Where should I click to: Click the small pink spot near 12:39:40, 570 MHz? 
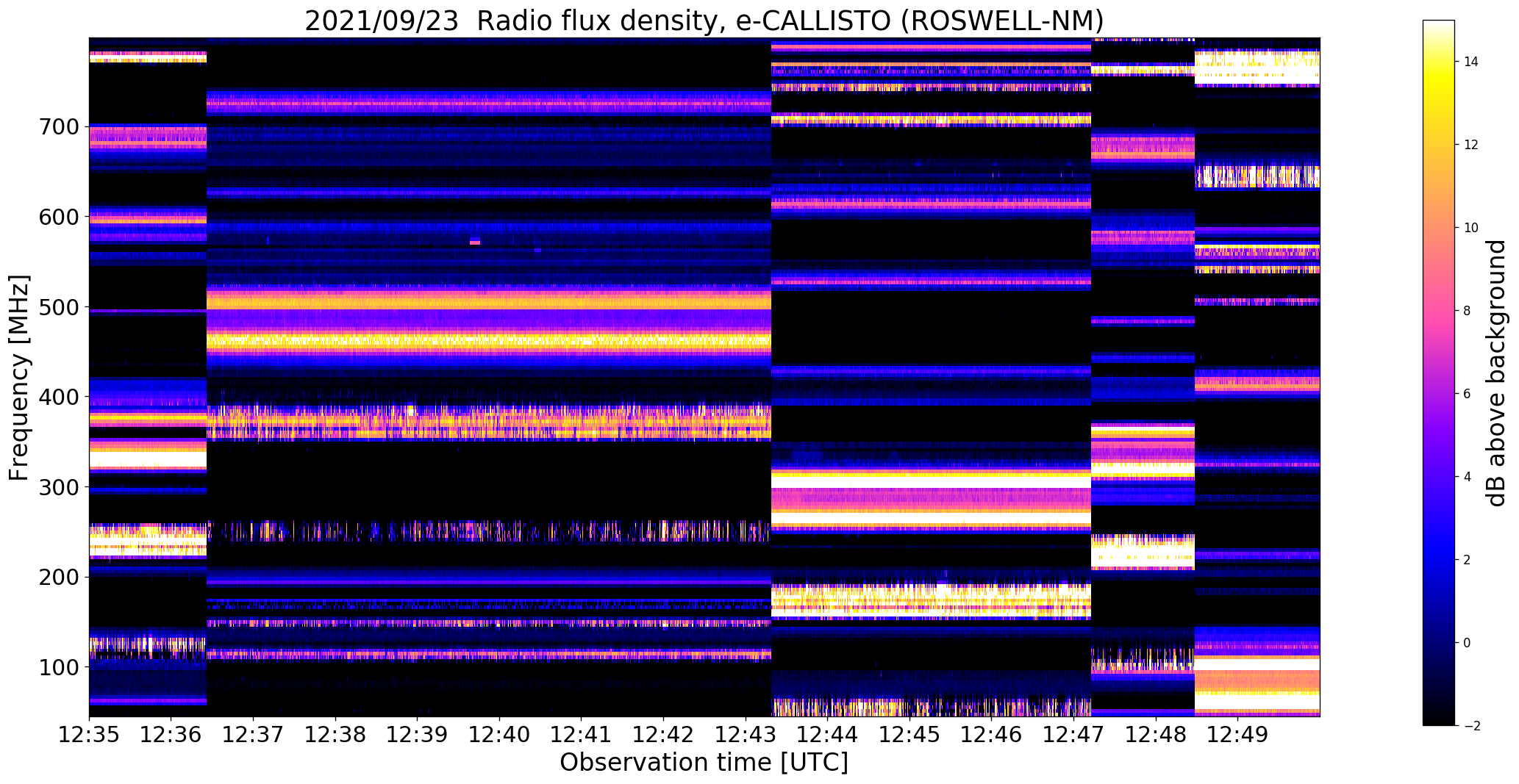pos(475,242)
